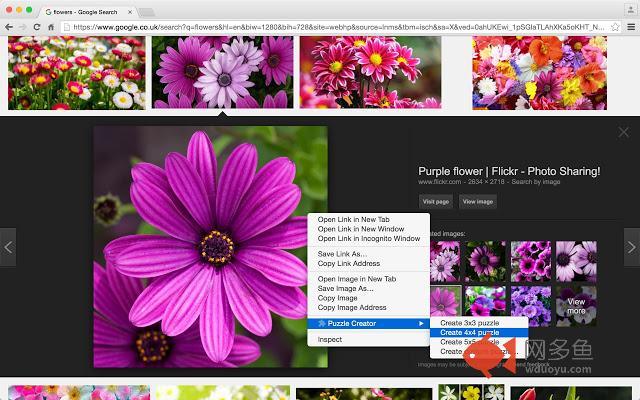The image size is (640, 400).
Task: Show next image with the right arrow
Action: [631, 247]
